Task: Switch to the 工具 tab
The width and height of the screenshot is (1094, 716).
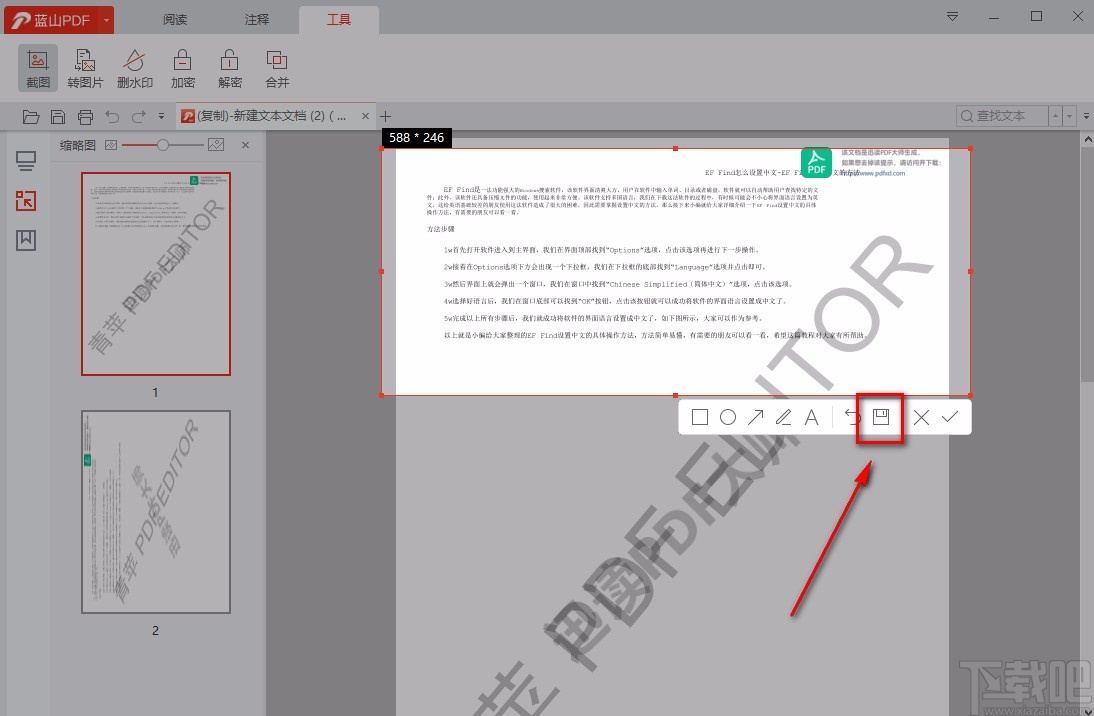Action: click(x=339, y=20)
